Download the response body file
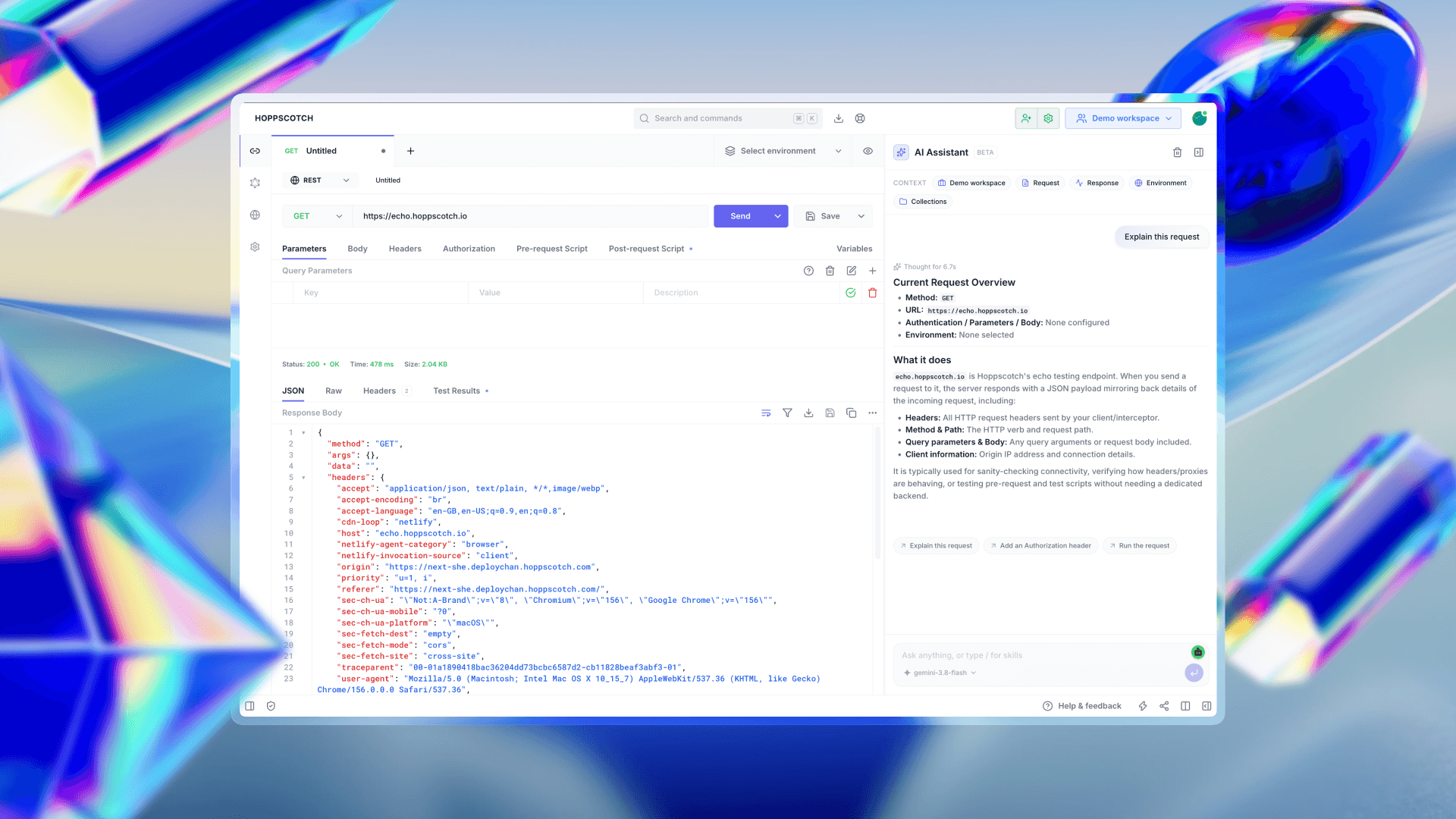Viewport: 1456px width, 819px height. pos(808,413)
